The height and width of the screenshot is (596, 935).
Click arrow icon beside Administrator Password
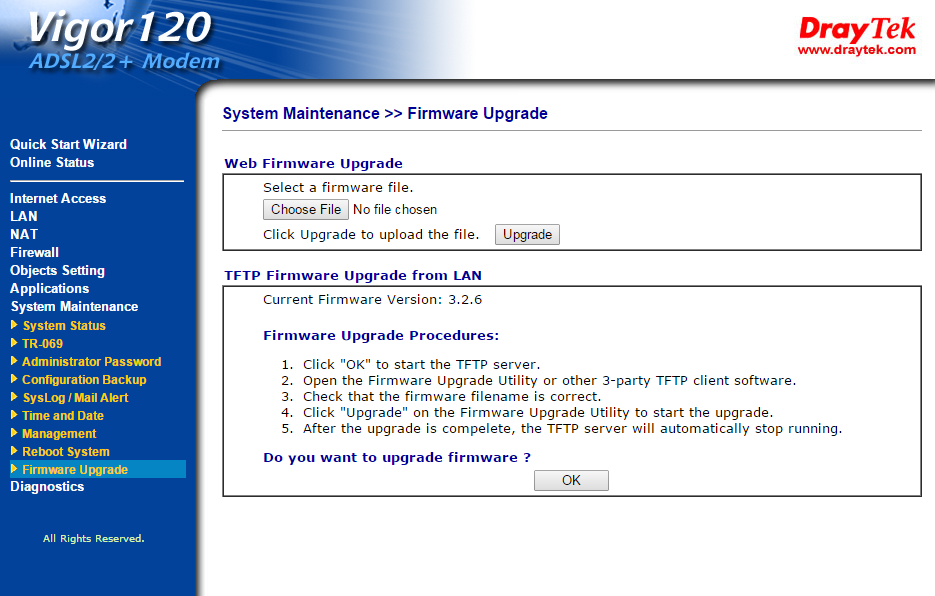[x=14, y=361]
